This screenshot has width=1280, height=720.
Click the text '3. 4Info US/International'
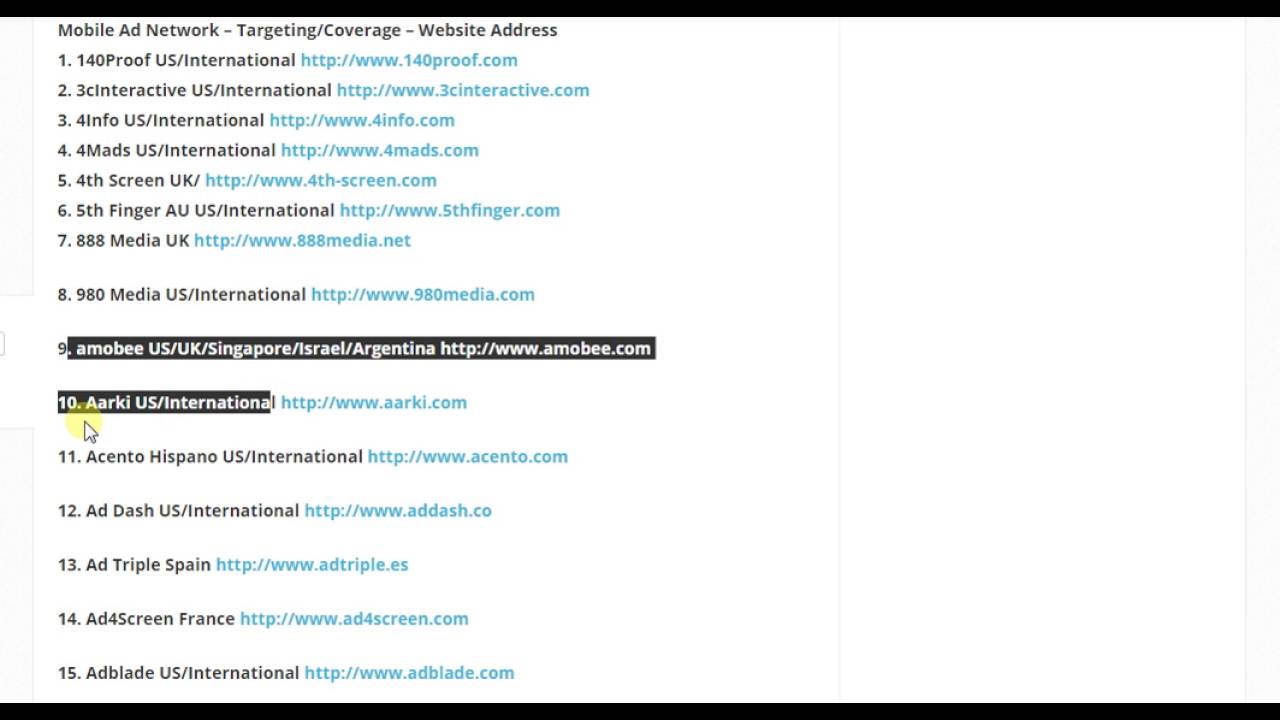pyautogui.click(x=161, y=120)
